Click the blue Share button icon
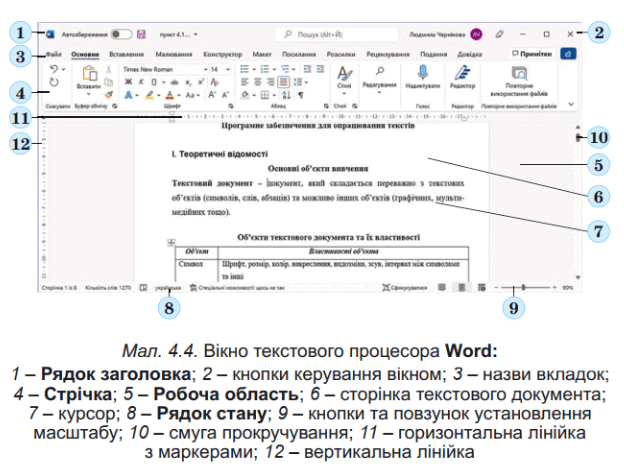This screenshot has width=624, height=466. [568, 54]
